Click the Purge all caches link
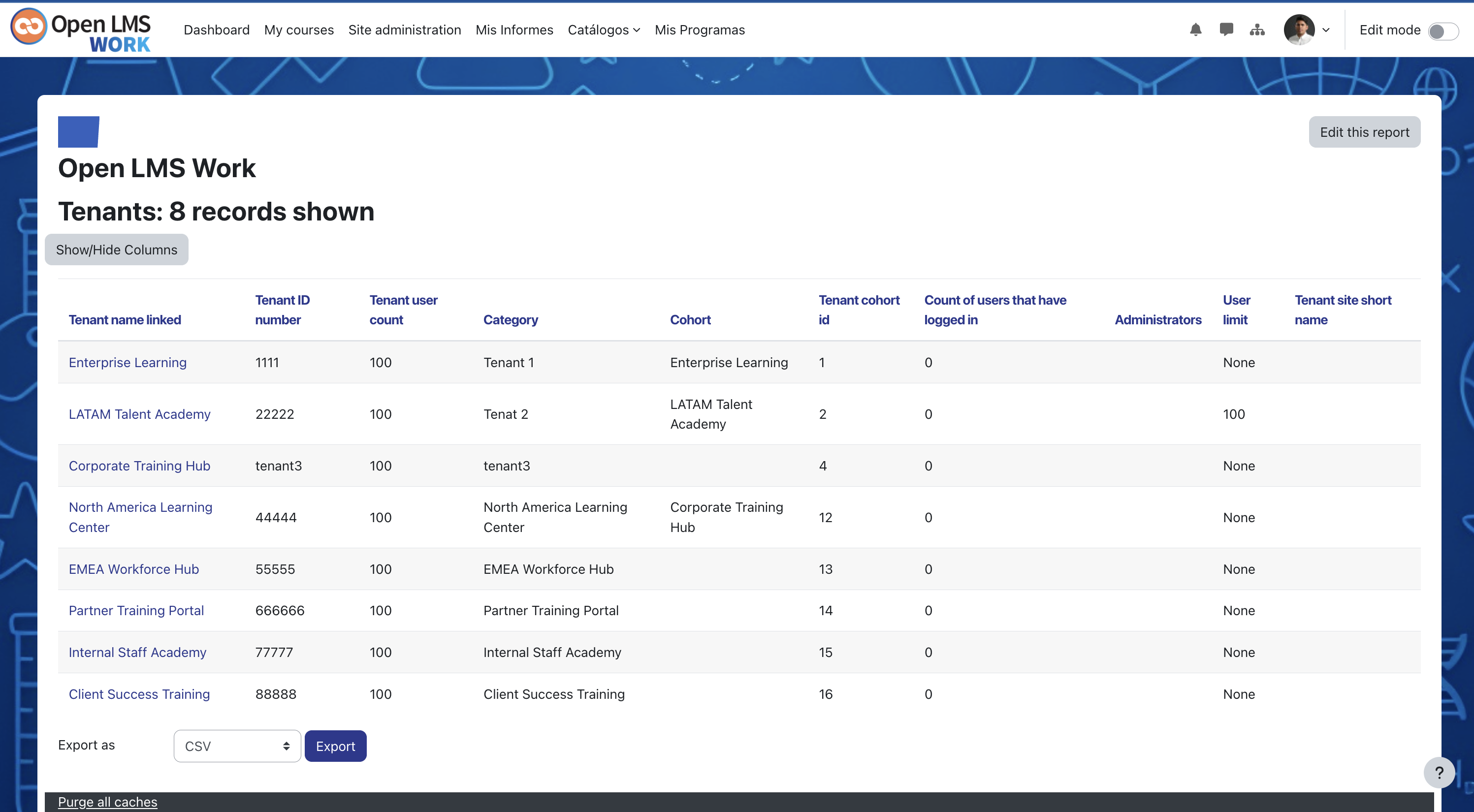Screen dimensions: 1474x812 click(108, 802)
